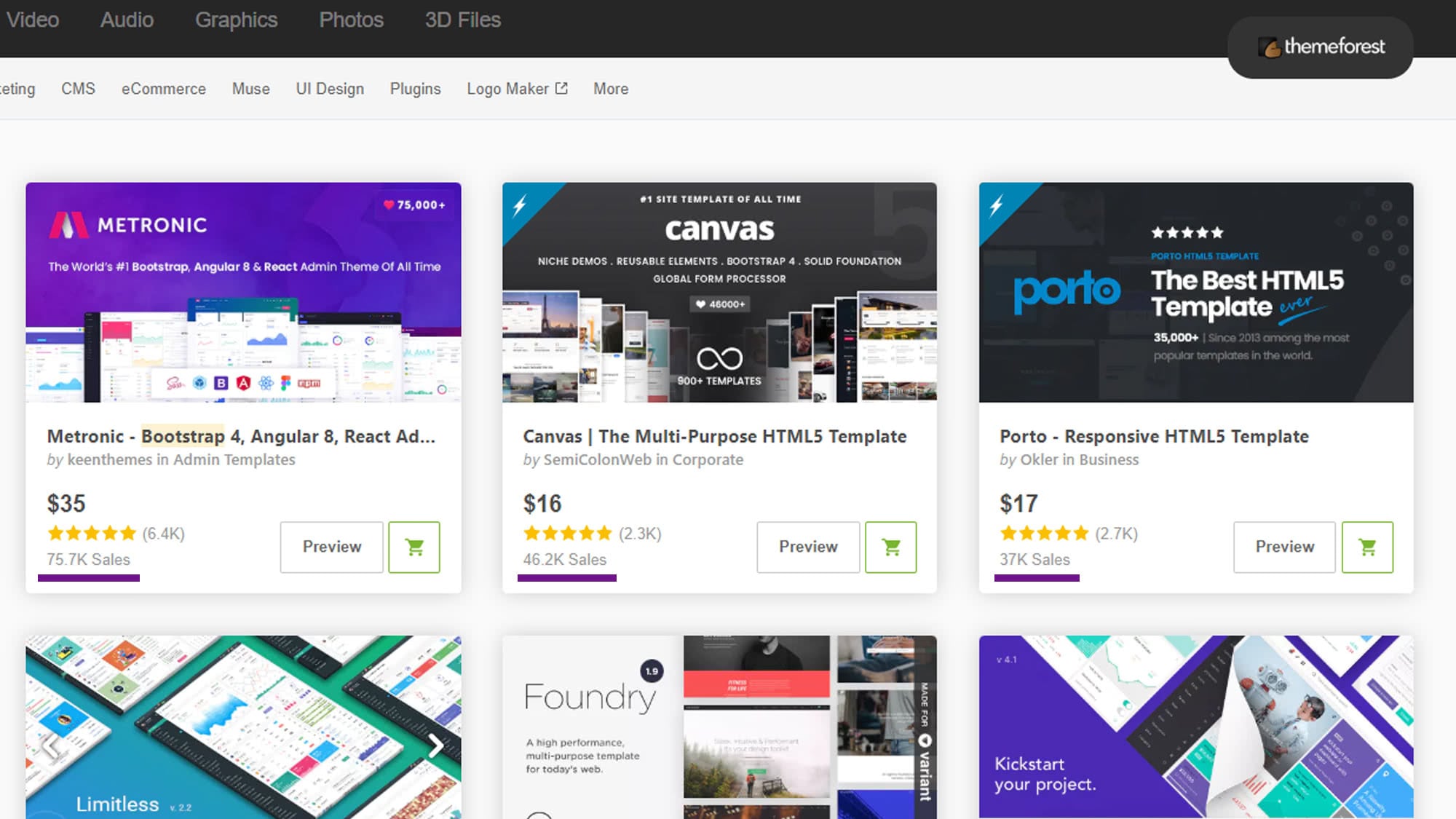This screenshot has width=1456, height=819.
Task: Add Porto template to cart
Action: [x=1367, y=547]
